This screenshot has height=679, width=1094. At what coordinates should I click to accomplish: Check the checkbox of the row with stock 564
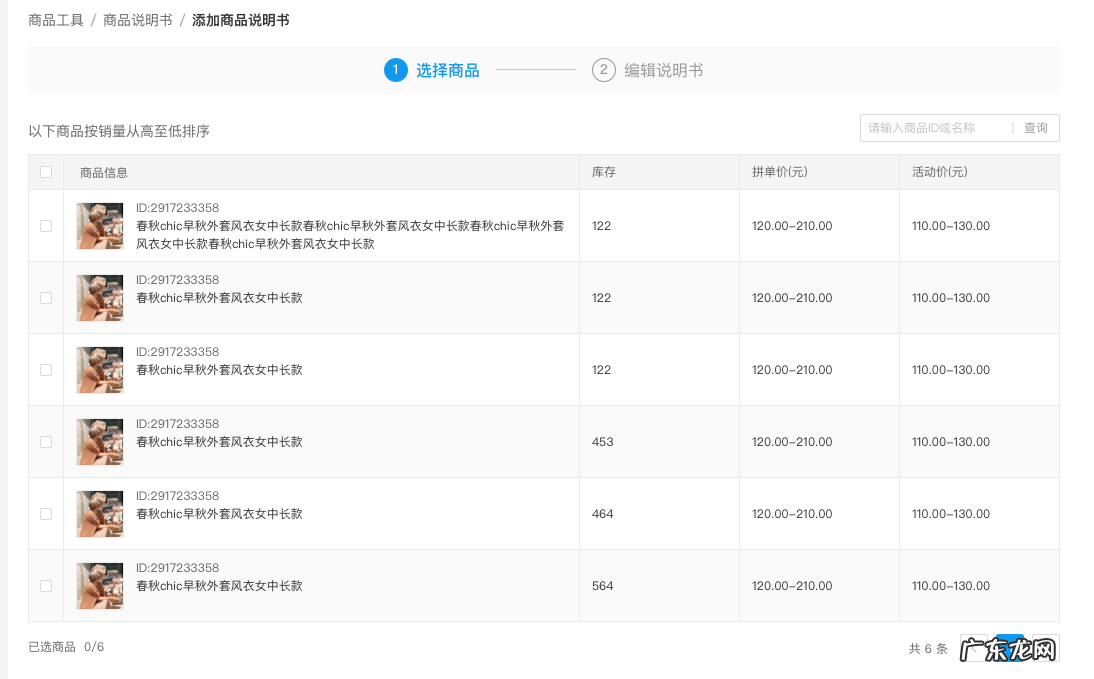pyautogui.click(x=46, y=585)
